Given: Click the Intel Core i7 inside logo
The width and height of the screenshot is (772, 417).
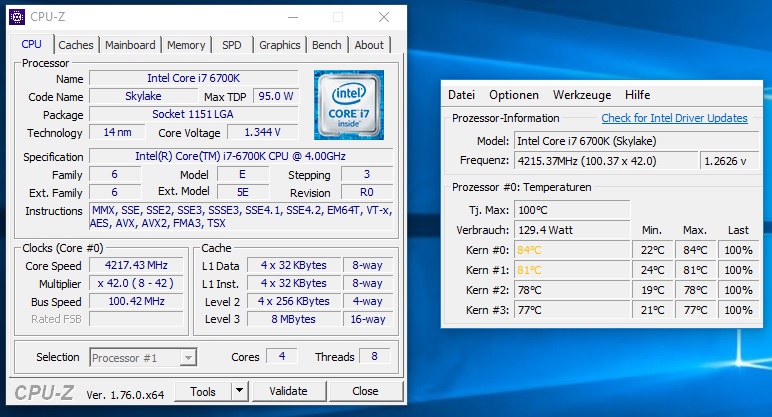Looking at the screenshot, I should 349,105.
